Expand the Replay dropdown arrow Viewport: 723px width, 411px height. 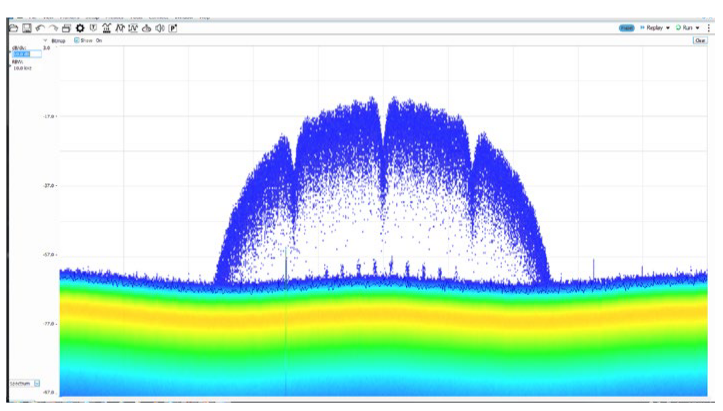667,28
